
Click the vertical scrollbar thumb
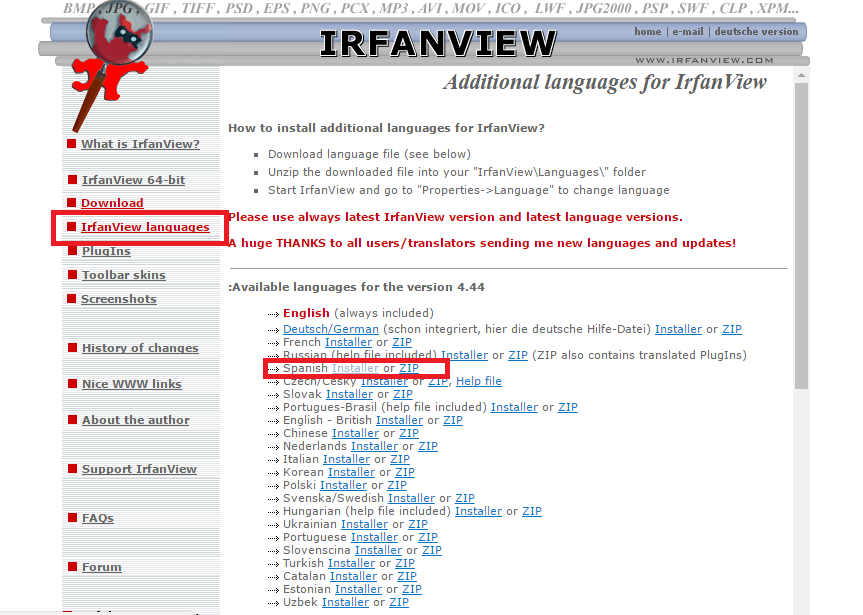click(801, 236)
